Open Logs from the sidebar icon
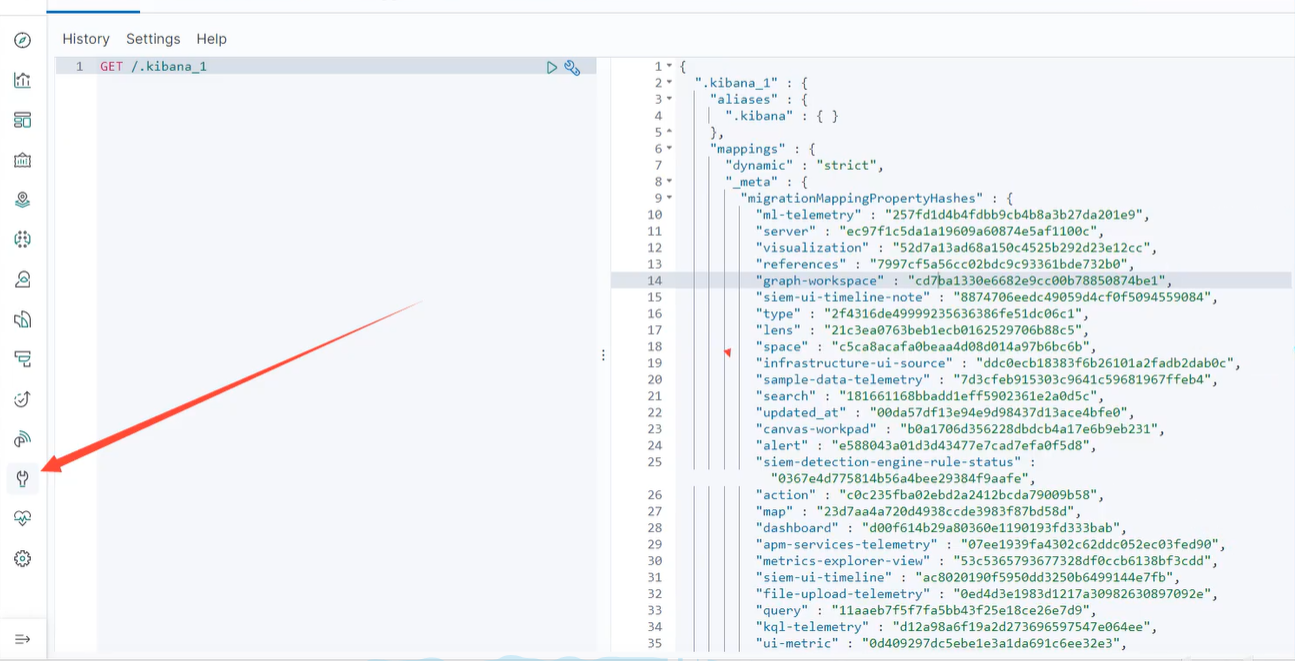The image size is (1295, 661). (22, 319)
